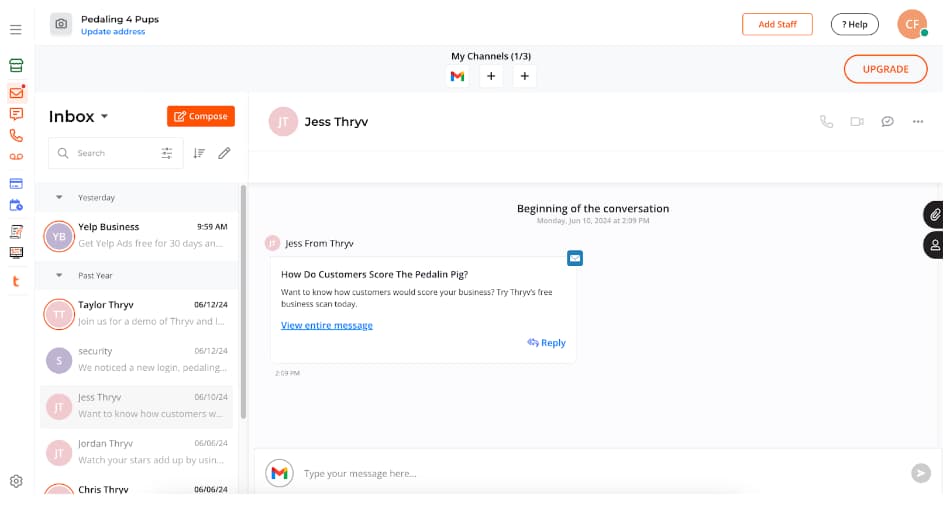946x508 pixels.
Task: Open the Inbox envelope sidebar icon
Action: (16, 92)
